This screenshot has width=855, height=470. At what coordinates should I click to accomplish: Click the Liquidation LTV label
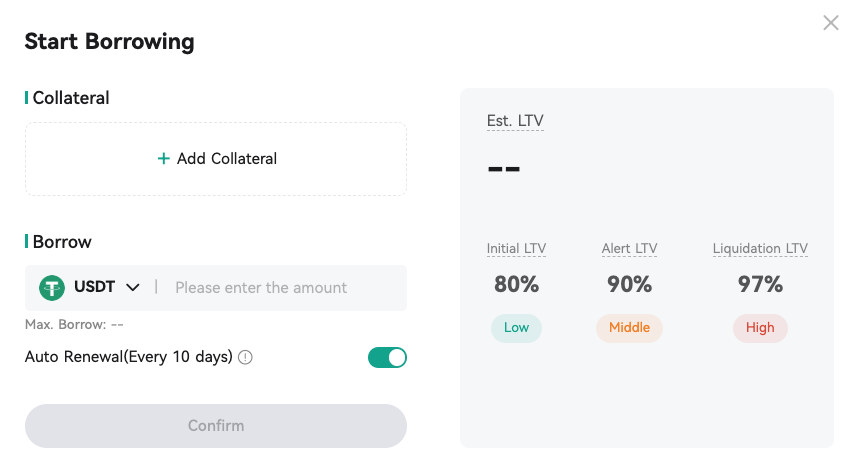(760, 249)
